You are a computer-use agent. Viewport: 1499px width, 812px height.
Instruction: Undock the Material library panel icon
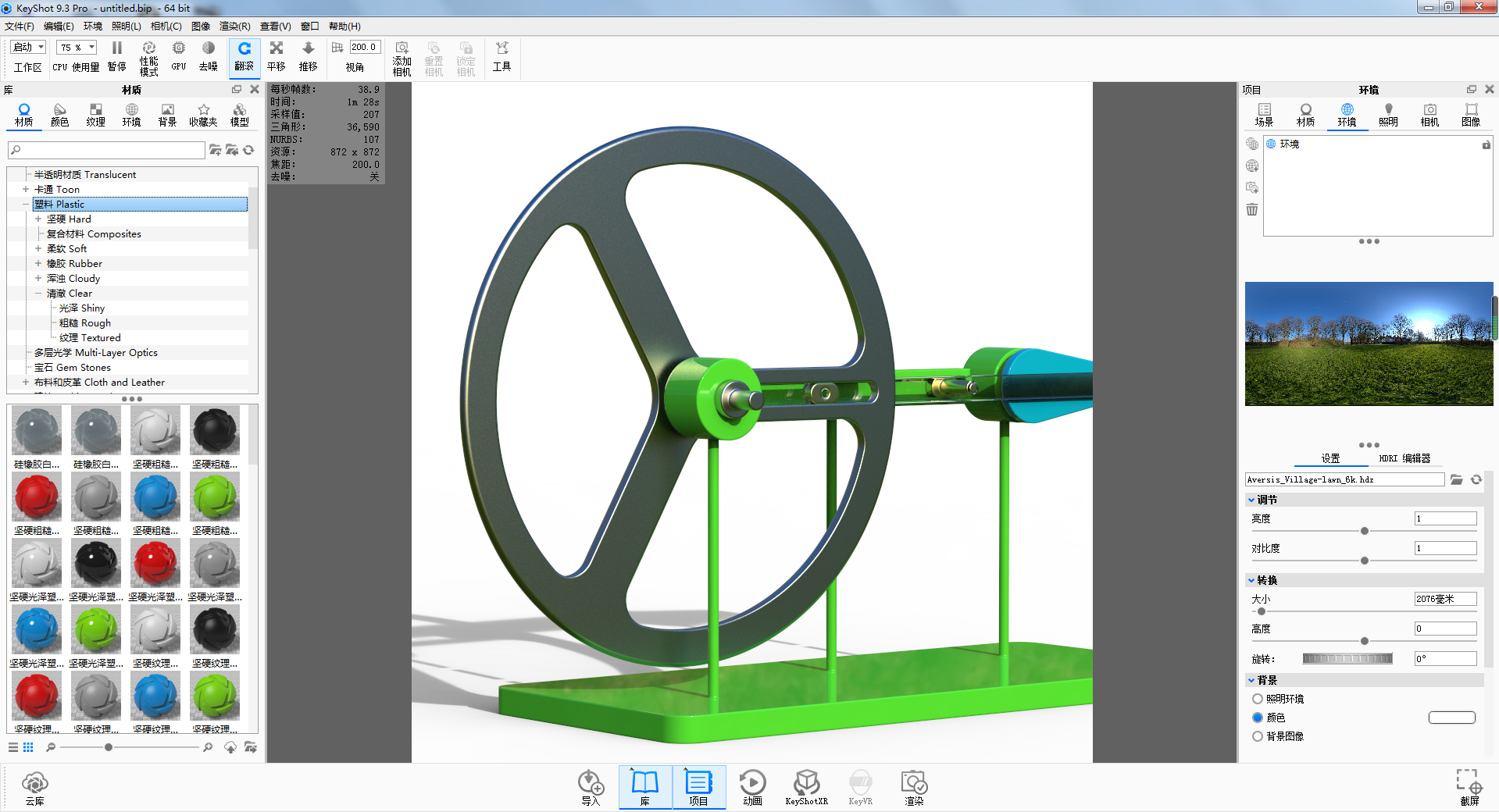tap(237, 89)
